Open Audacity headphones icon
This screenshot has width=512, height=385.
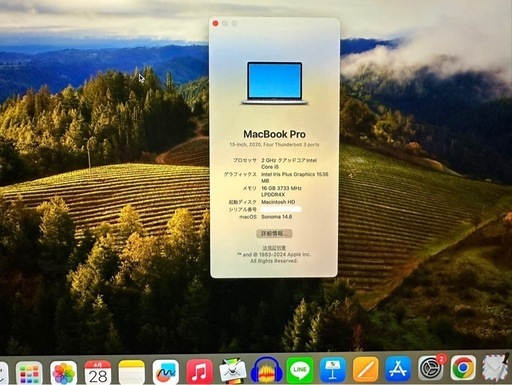(x=266, y=370)
